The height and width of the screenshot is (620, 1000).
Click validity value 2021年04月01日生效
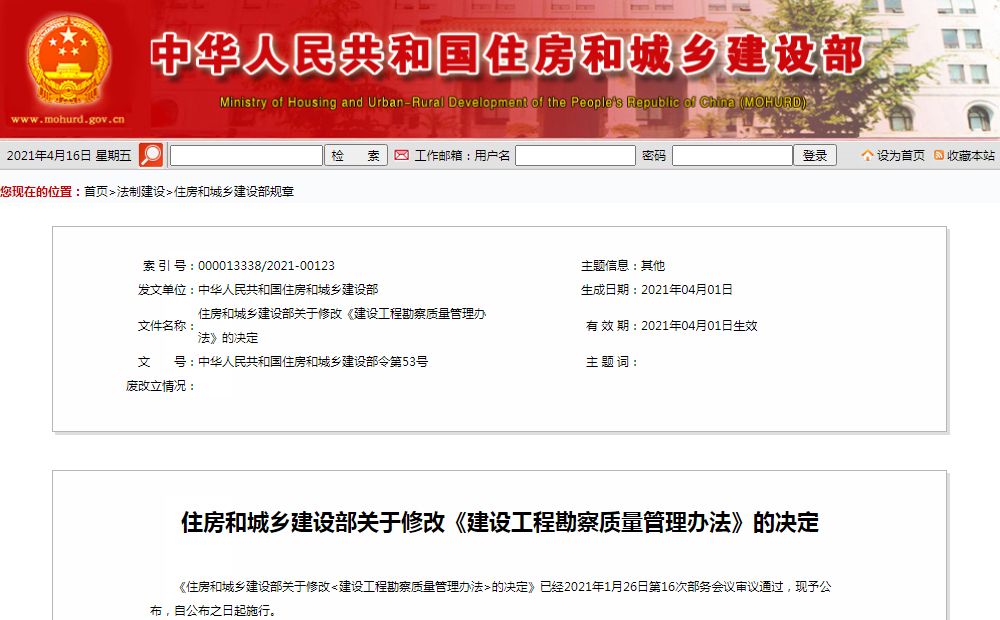699,325
